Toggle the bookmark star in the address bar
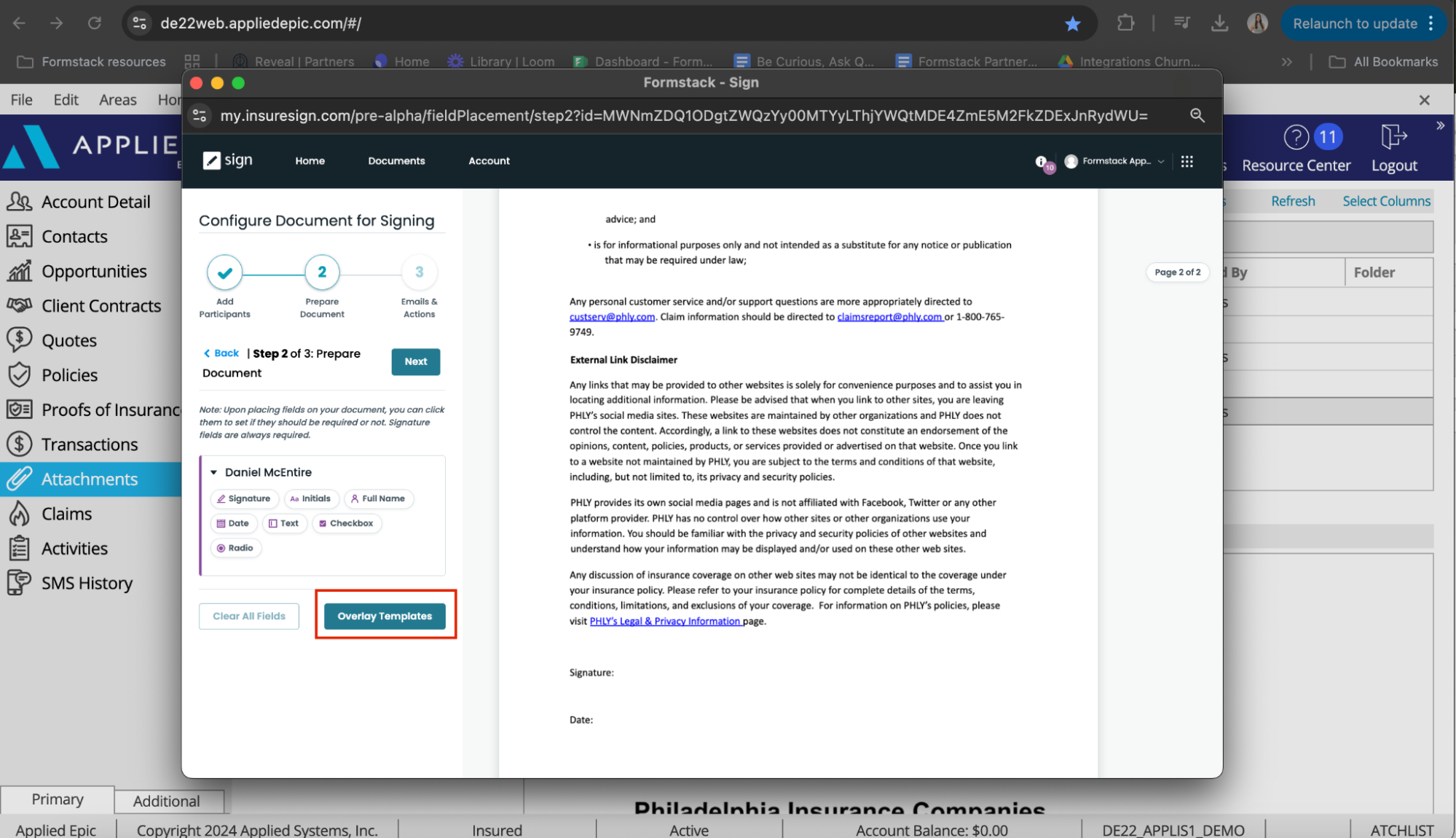 pos(1071,23)
